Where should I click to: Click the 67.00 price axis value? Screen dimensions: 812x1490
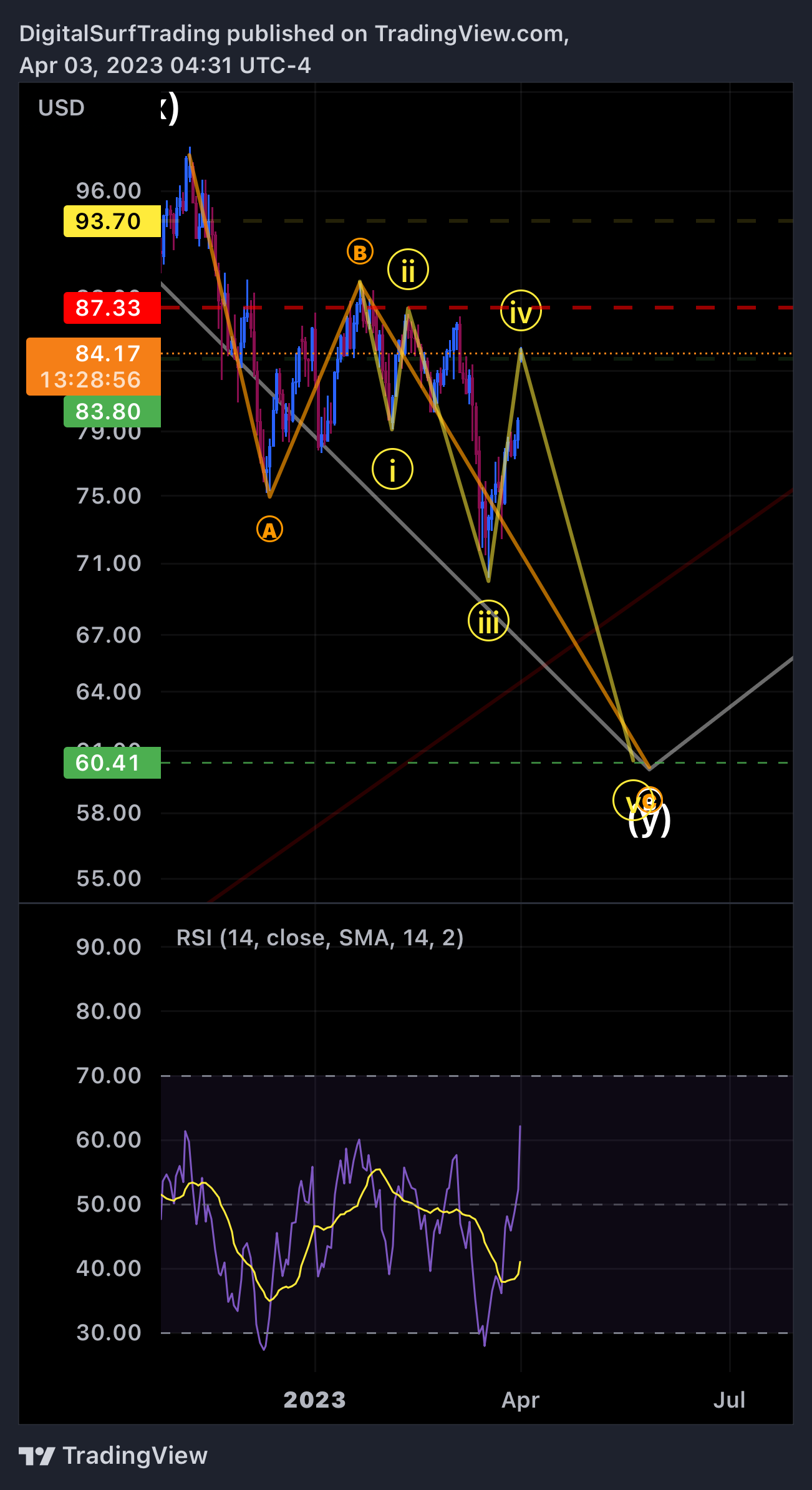click(x=109, y=635)
